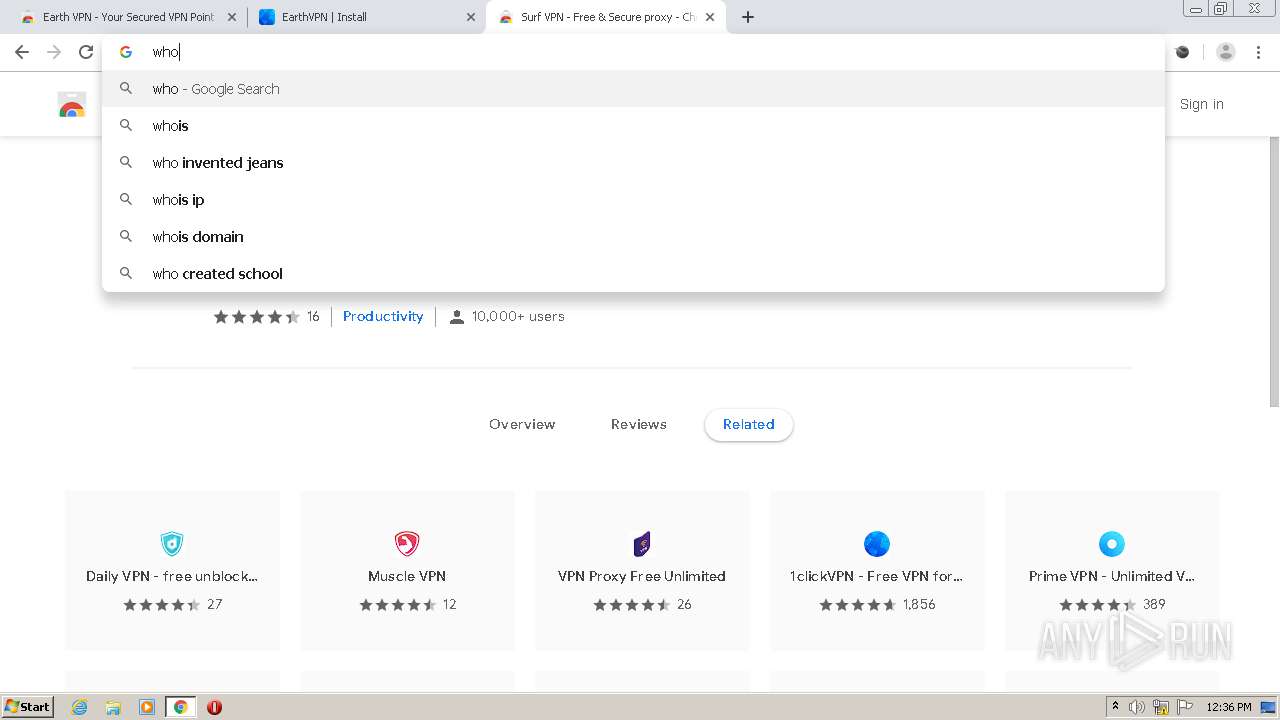Open the user profile avatar
This screenshot has width=1280, height=720.
coord(1226,52)
